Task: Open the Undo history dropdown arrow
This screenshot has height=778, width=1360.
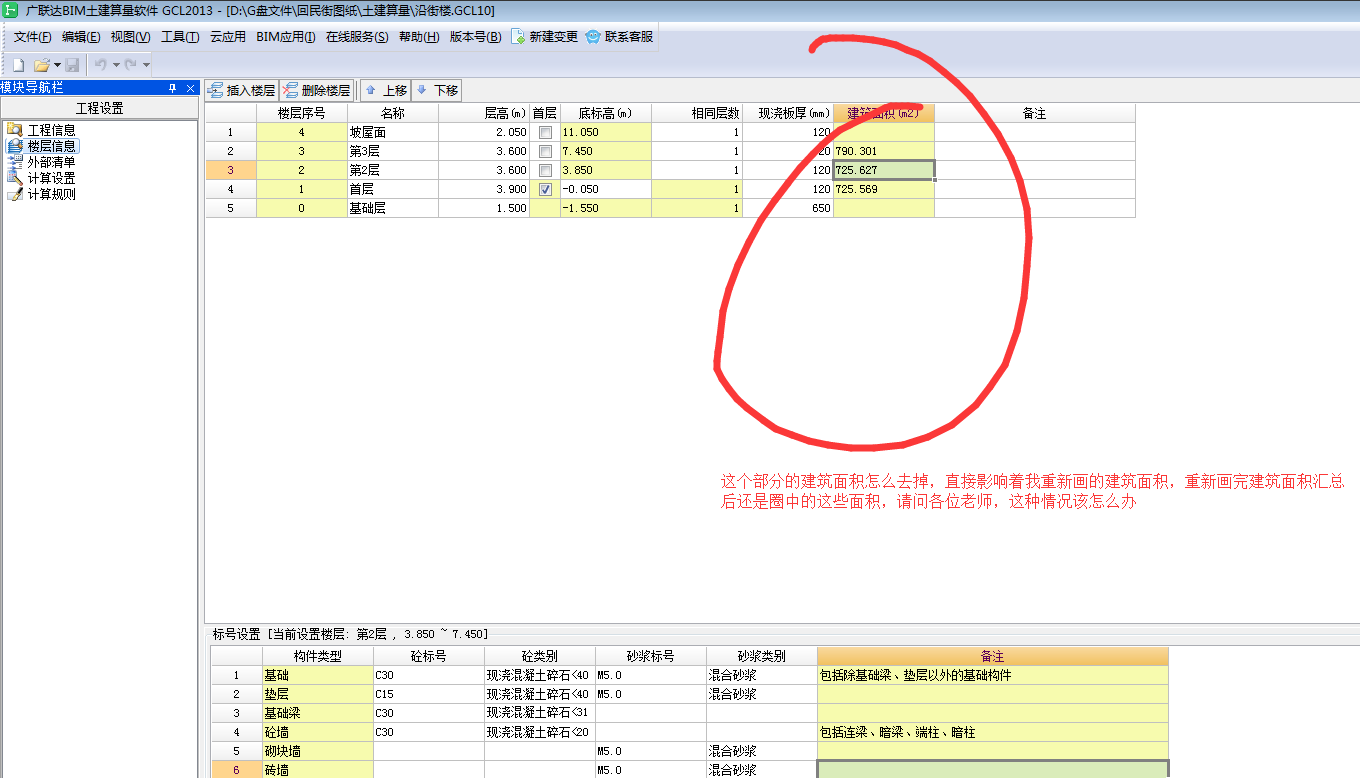Action: click(116, 65)
